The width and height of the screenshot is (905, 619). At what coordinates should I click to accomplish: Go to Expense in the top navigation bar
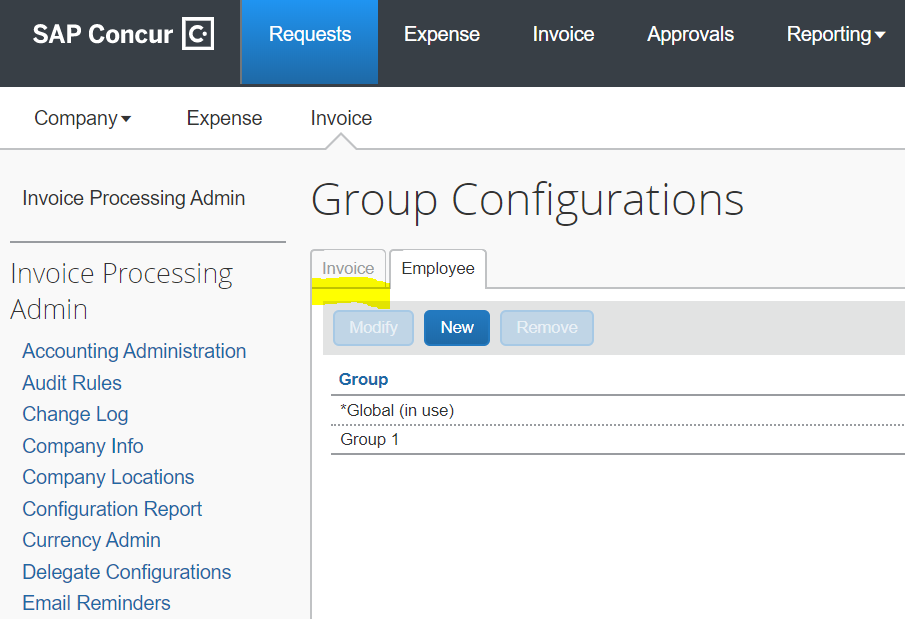442,34
